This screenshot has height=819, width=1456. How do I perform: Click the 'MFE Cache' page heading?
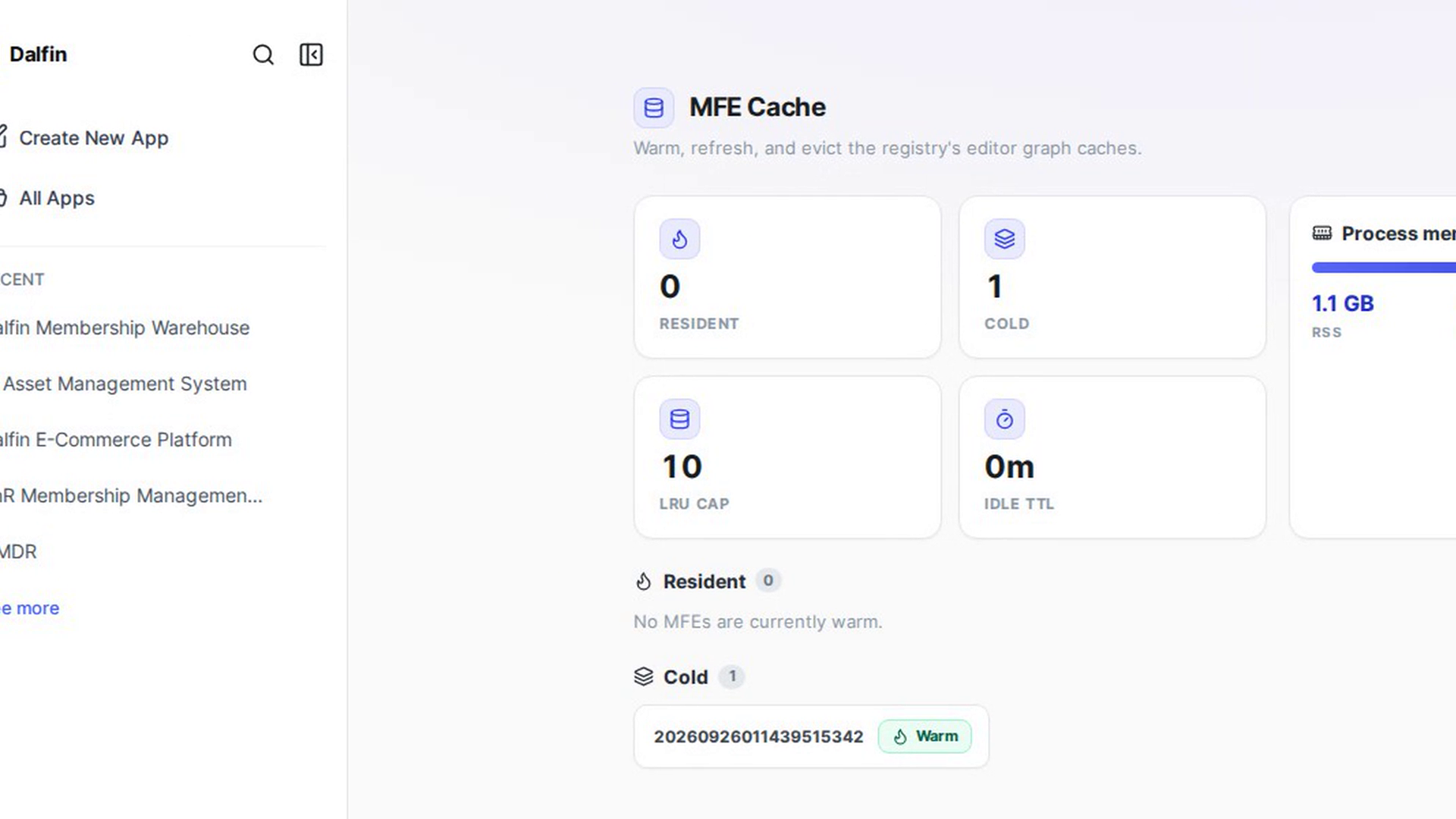[757, 108]
